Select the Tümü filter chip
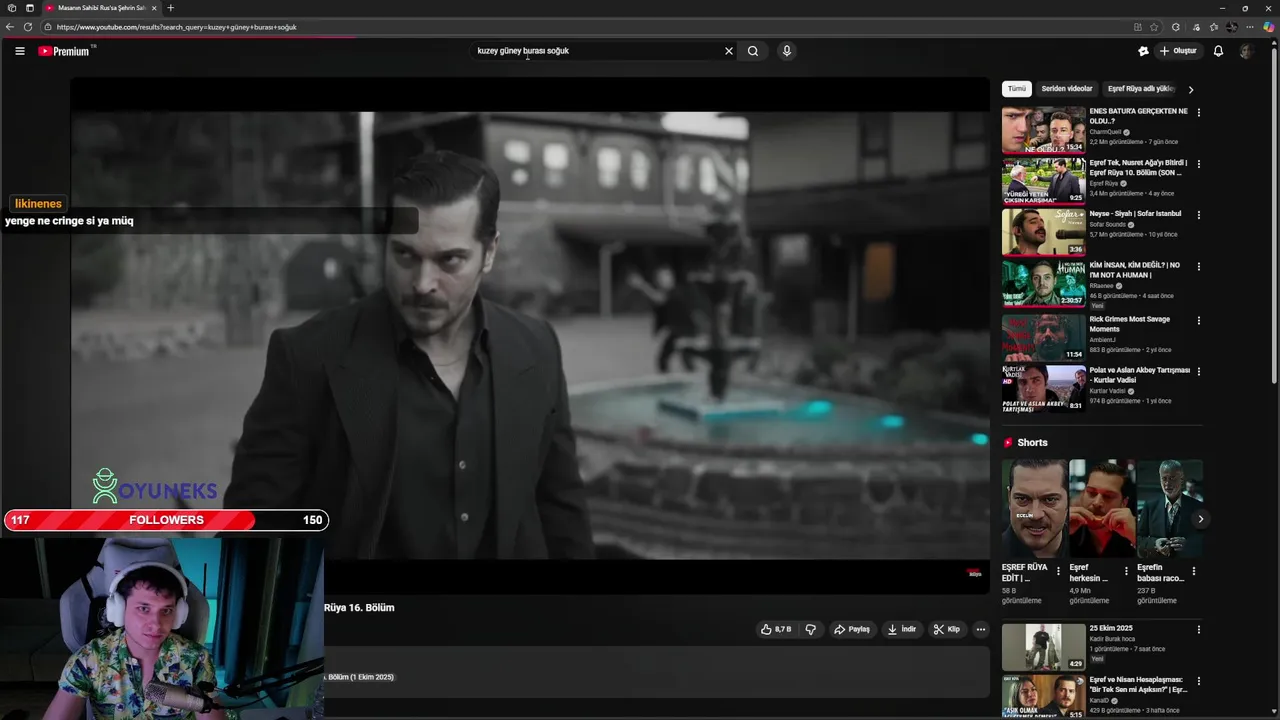The image size is (1280, 720). 1016,89
